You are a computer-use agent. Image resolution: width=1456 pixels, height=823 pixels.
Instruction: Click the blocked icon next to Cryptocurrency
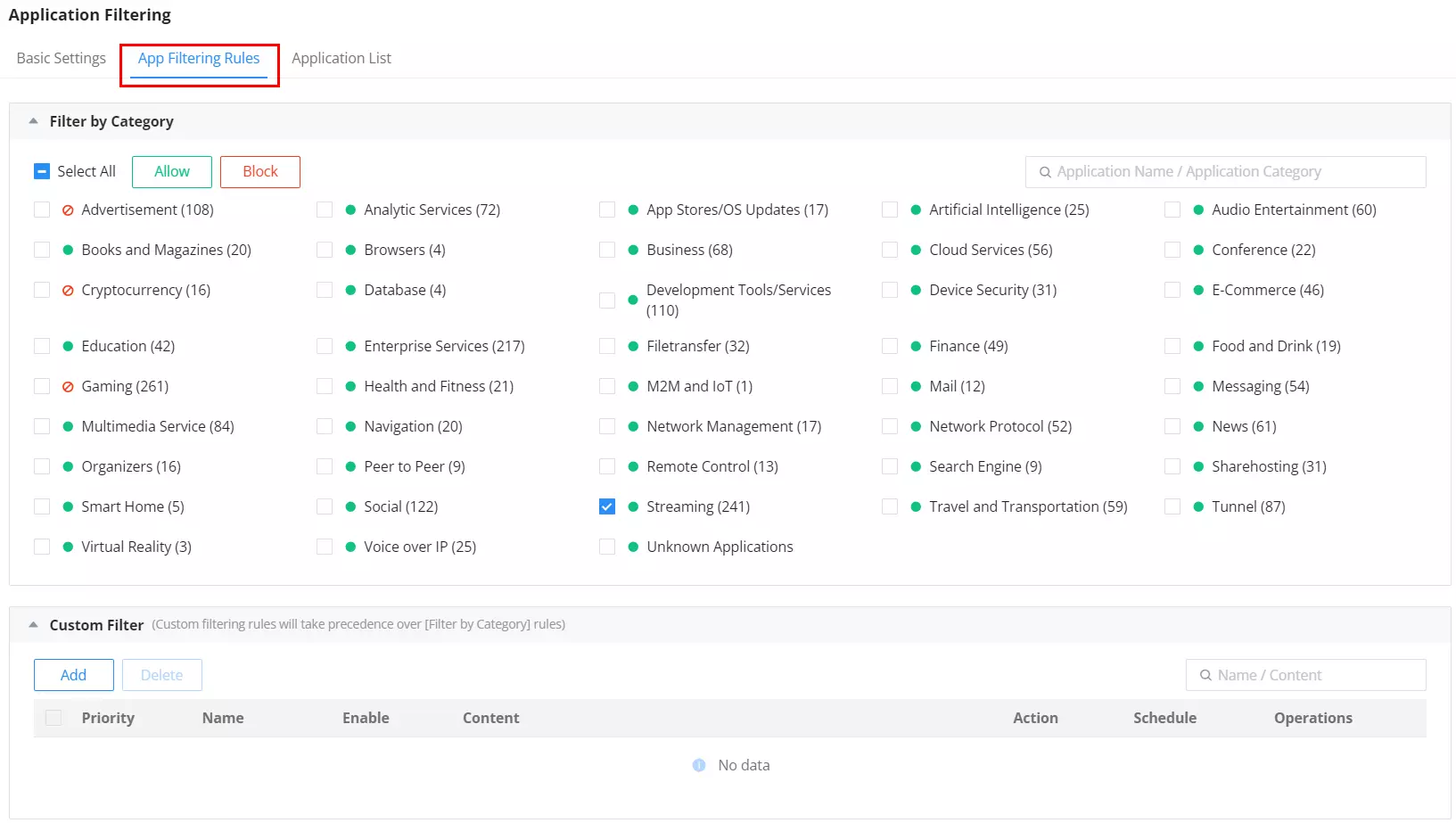click(68, 291)
